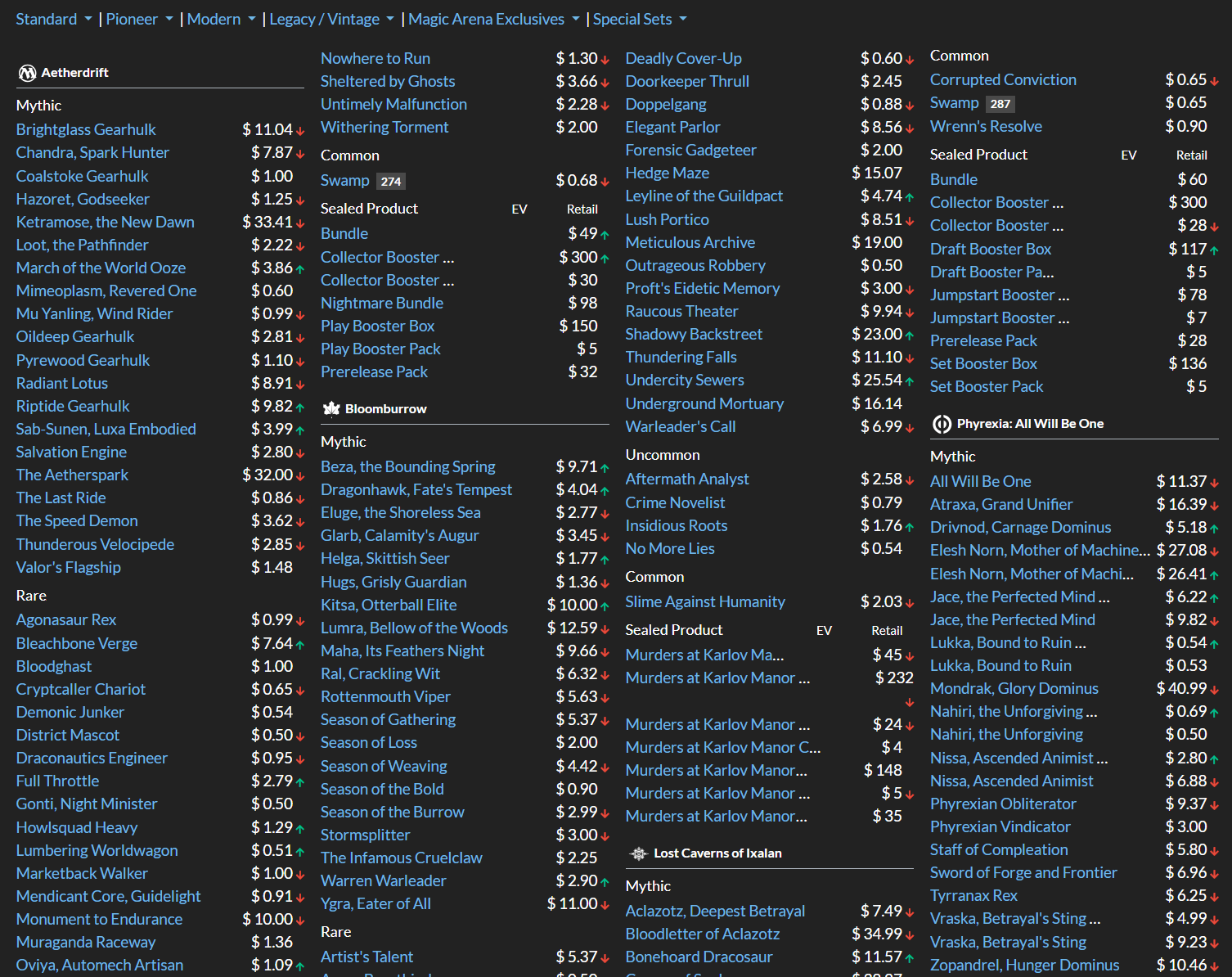Select Set Booster Box product
Viewport: 1232px width, 977px height.
(x=983, y=363)
